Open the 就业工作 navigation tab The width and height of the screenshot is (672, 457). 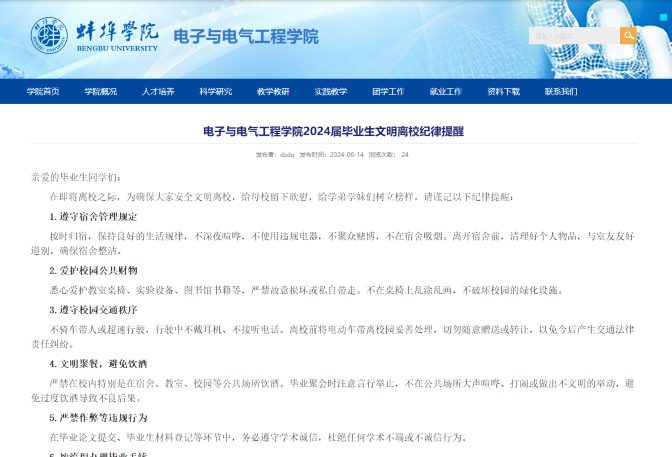coord(446,91)
